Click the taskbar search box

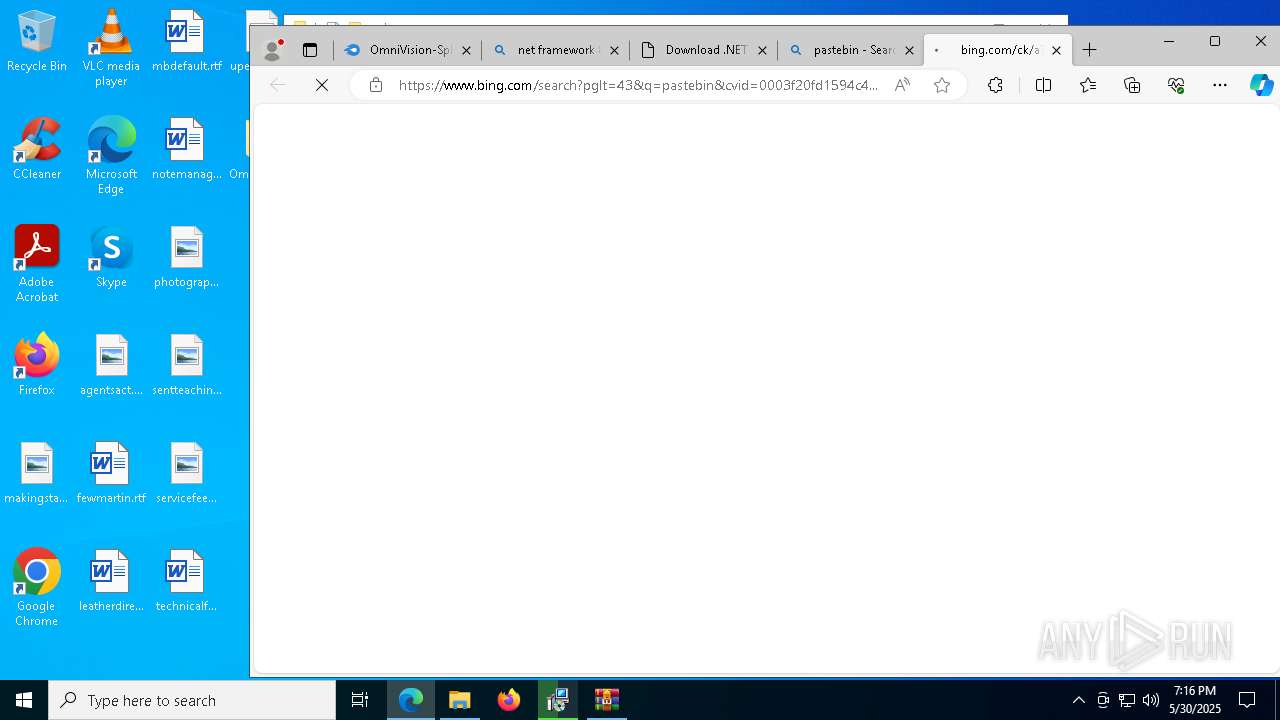pos(192,700)
